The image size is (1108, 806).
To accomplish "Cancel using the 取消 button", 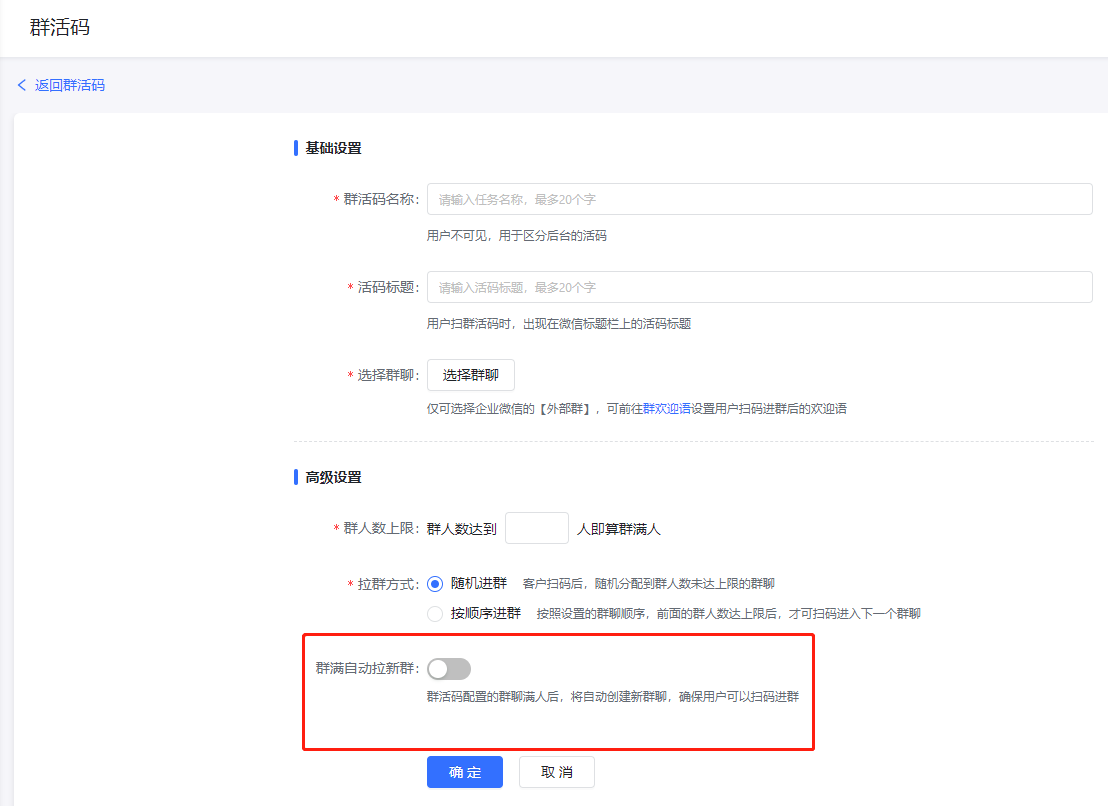I will [x=556, y=772].
